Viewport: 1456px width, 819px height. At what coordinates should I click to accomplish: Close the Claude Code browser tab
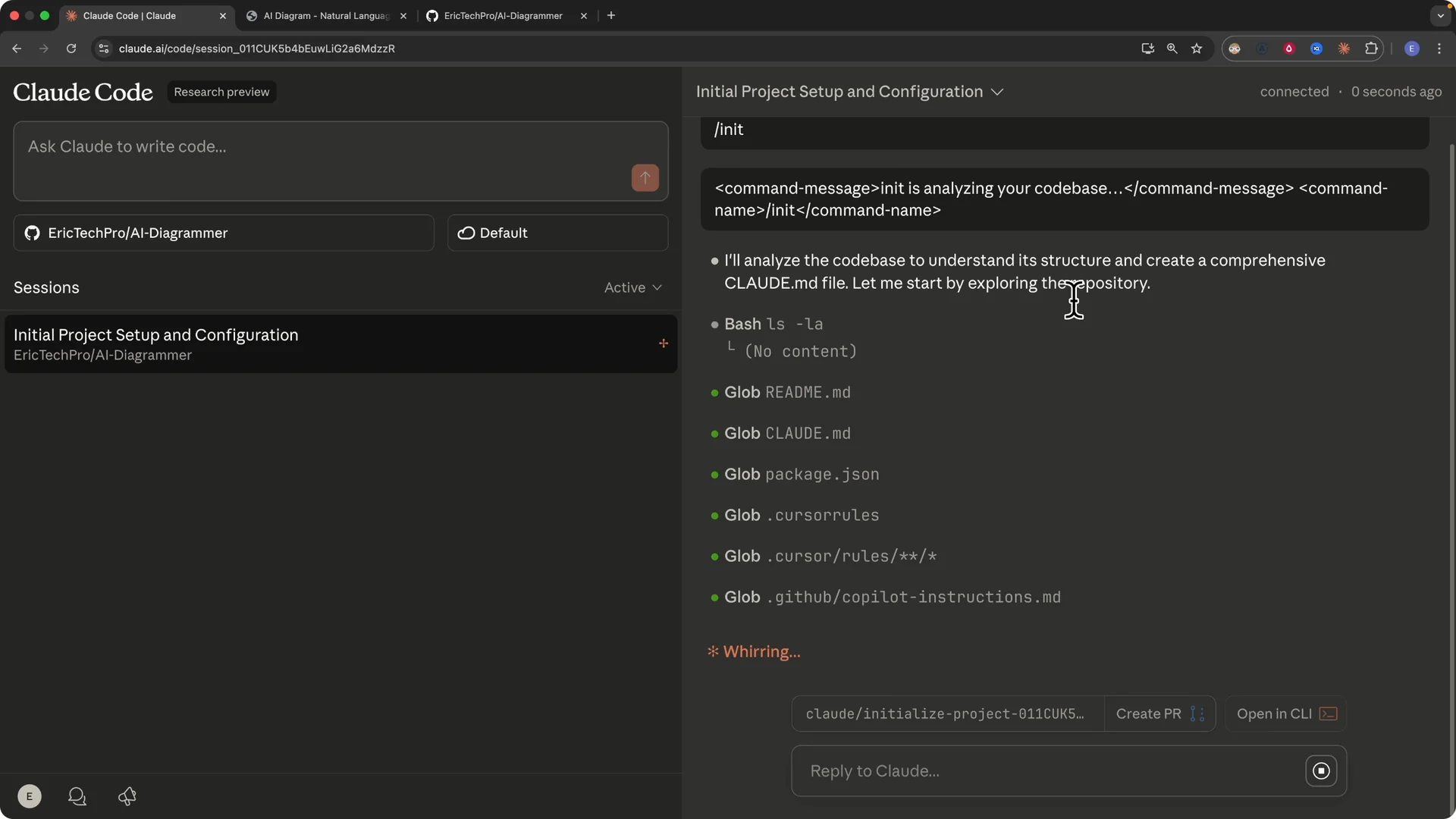coord(223,16)
